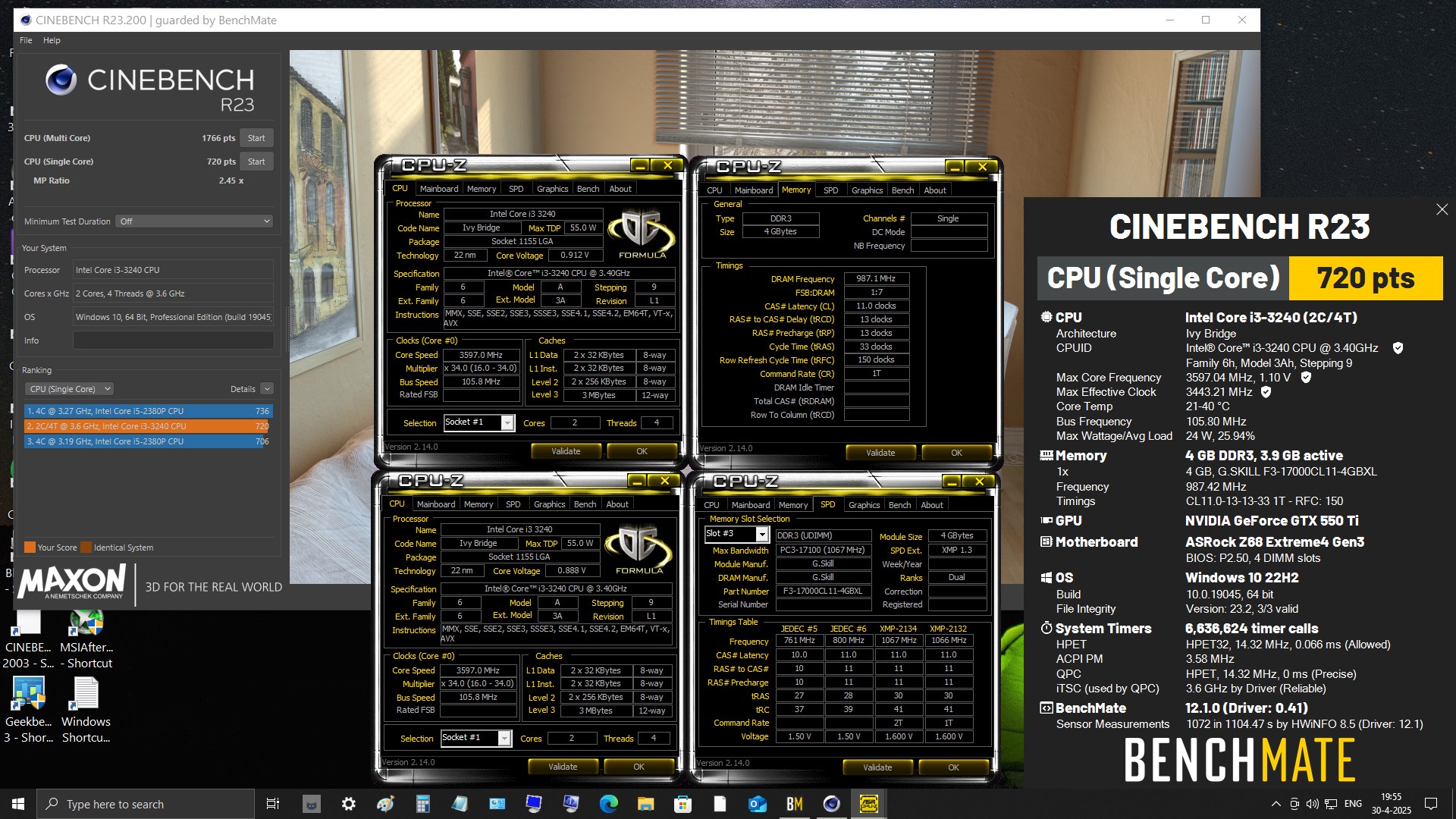
Task: Open Task View from the taskbar
Action: 273,804
